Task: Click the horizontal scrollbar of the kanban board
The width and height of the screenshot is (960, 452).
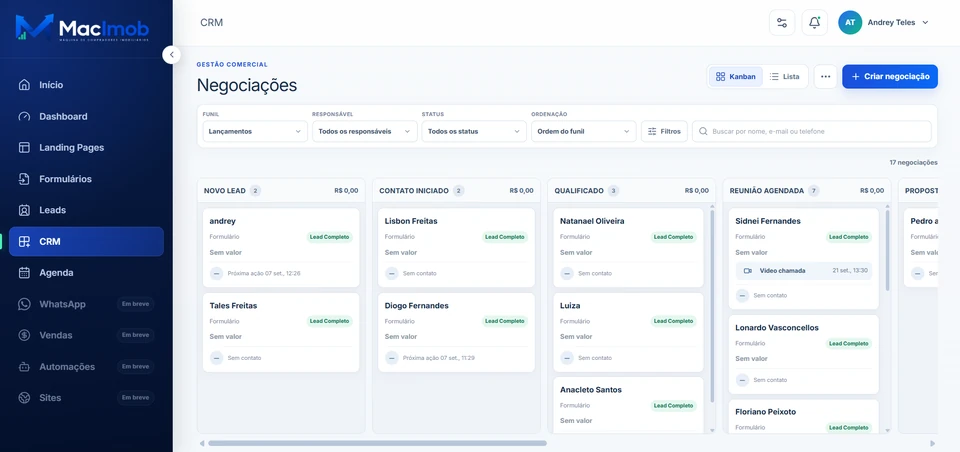Action: pyautogui.click(x=377, y=443)
